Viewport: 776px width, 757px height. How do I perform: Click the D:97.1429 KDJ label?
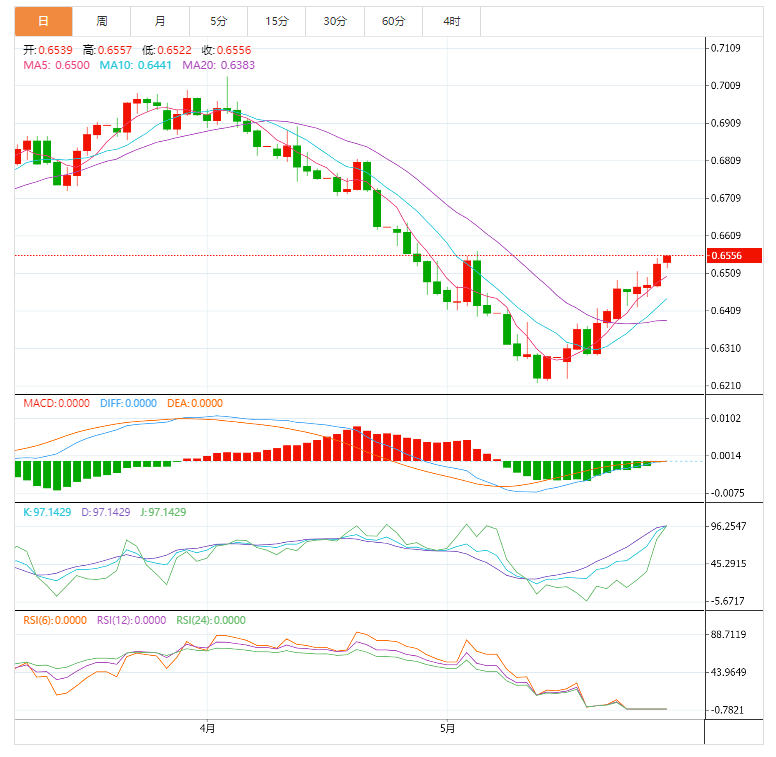point(105,512)
